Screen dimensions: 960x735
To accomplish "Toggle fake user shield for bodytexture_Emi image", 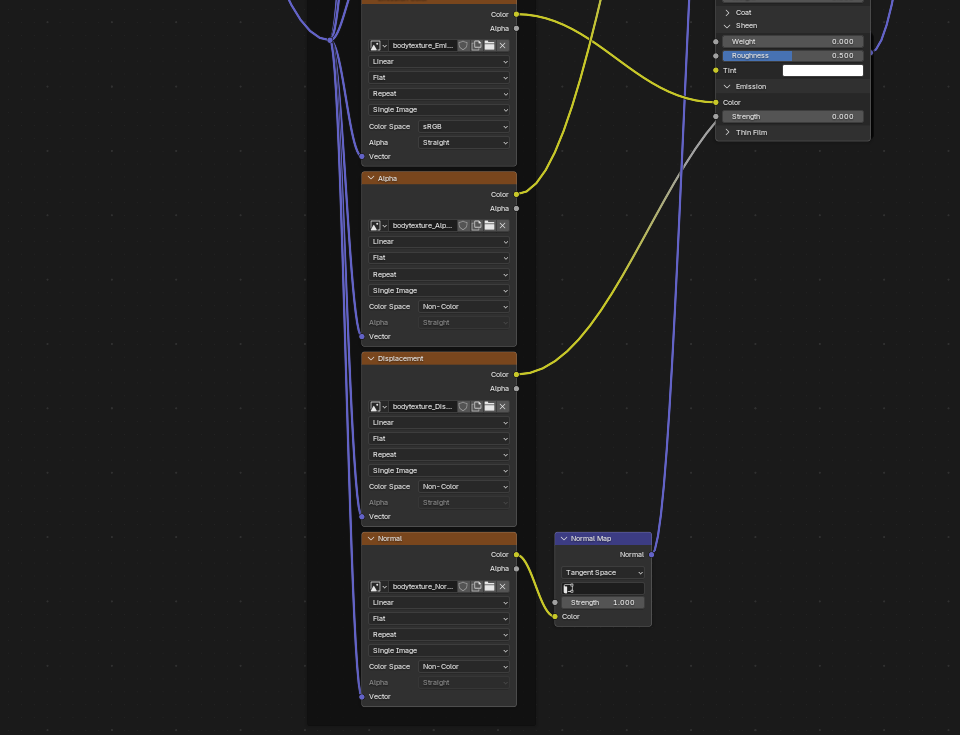I will tap(463, 45).
